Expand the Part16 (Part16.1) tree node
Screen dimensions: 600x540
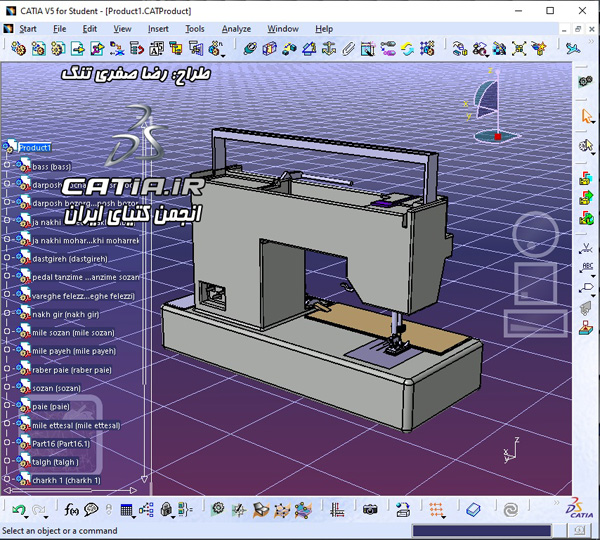tap(7, 442)
